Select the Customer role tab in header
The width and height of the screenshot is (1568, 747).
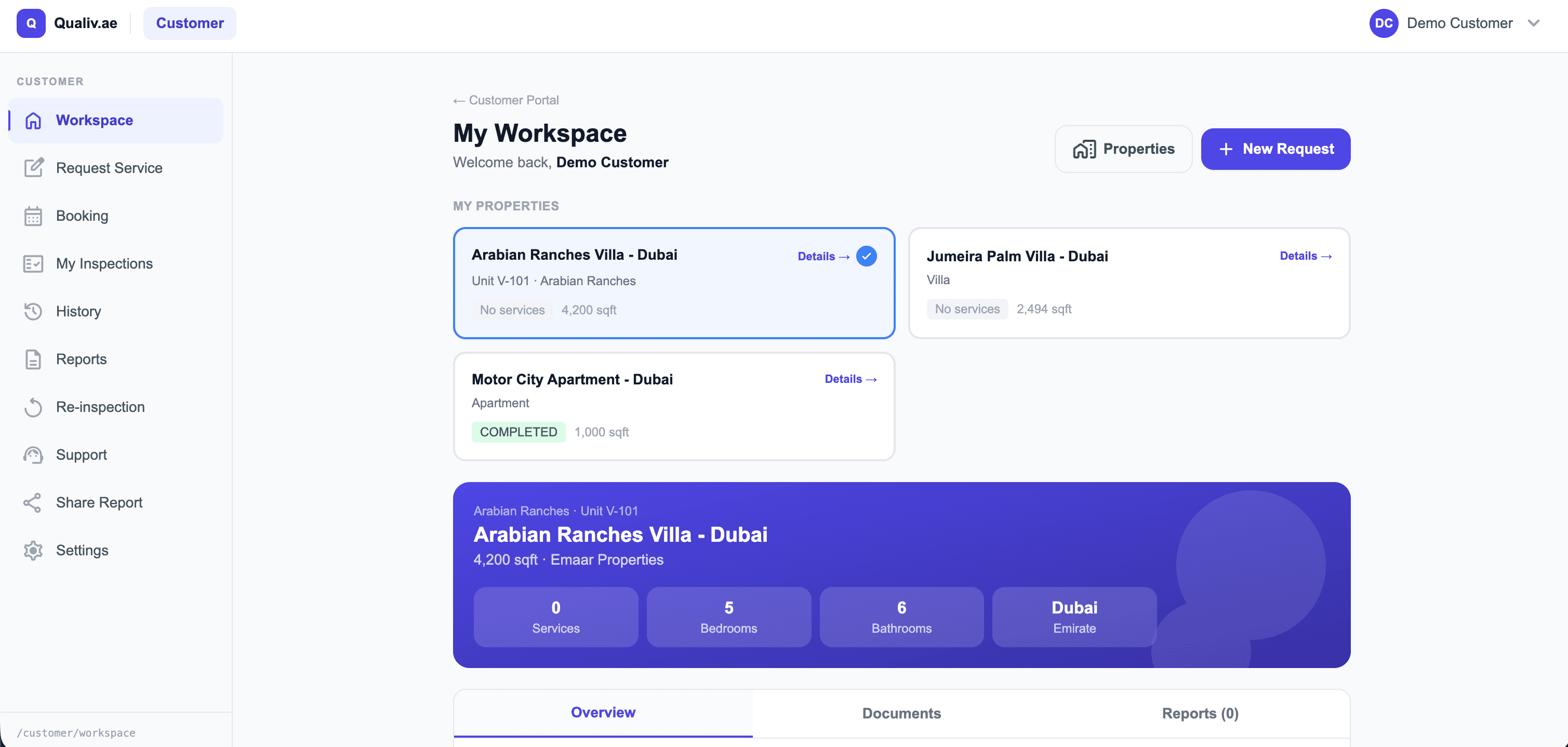click(190, 23)
